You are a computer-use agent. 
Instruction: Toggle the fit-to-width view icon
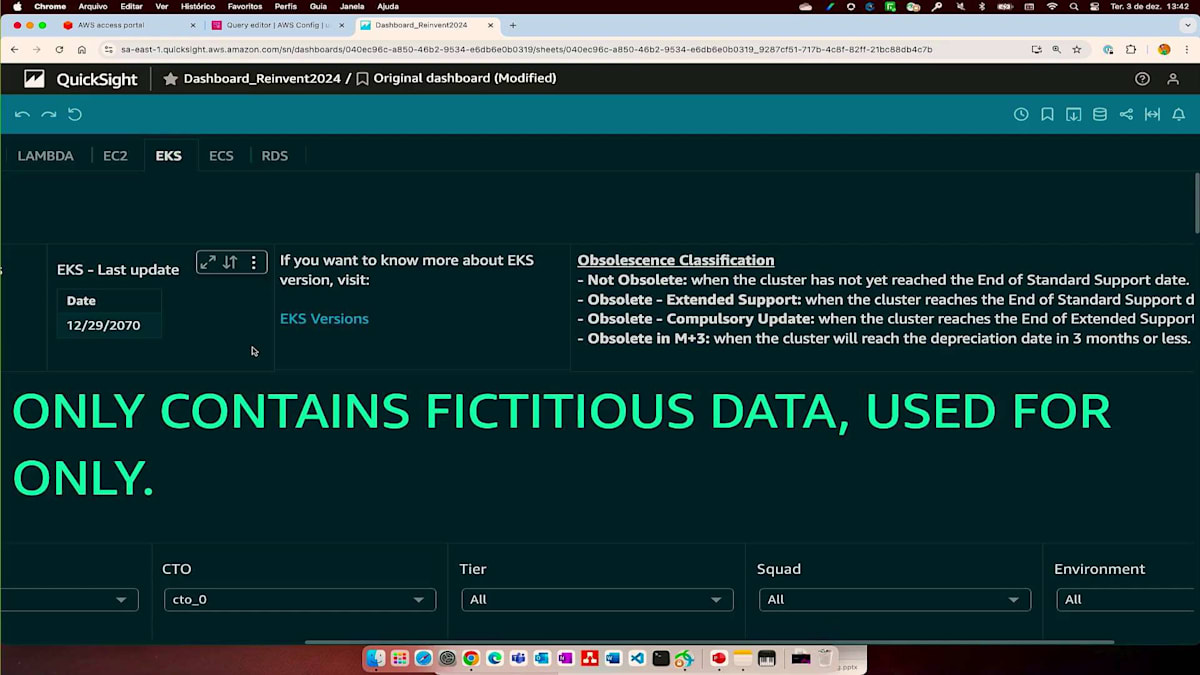coord(1152,114)
